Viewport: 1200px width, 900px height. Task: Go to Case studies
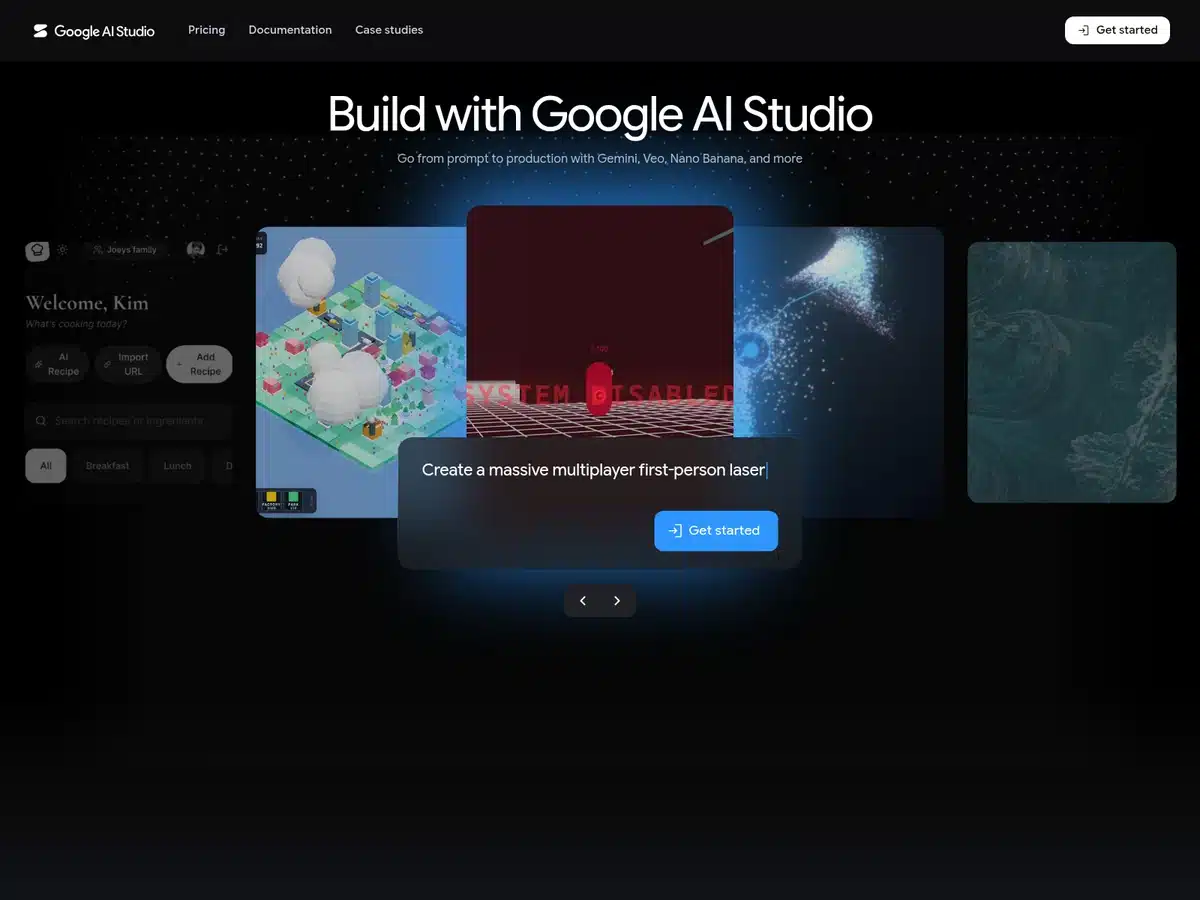click(x=389, y=30)
